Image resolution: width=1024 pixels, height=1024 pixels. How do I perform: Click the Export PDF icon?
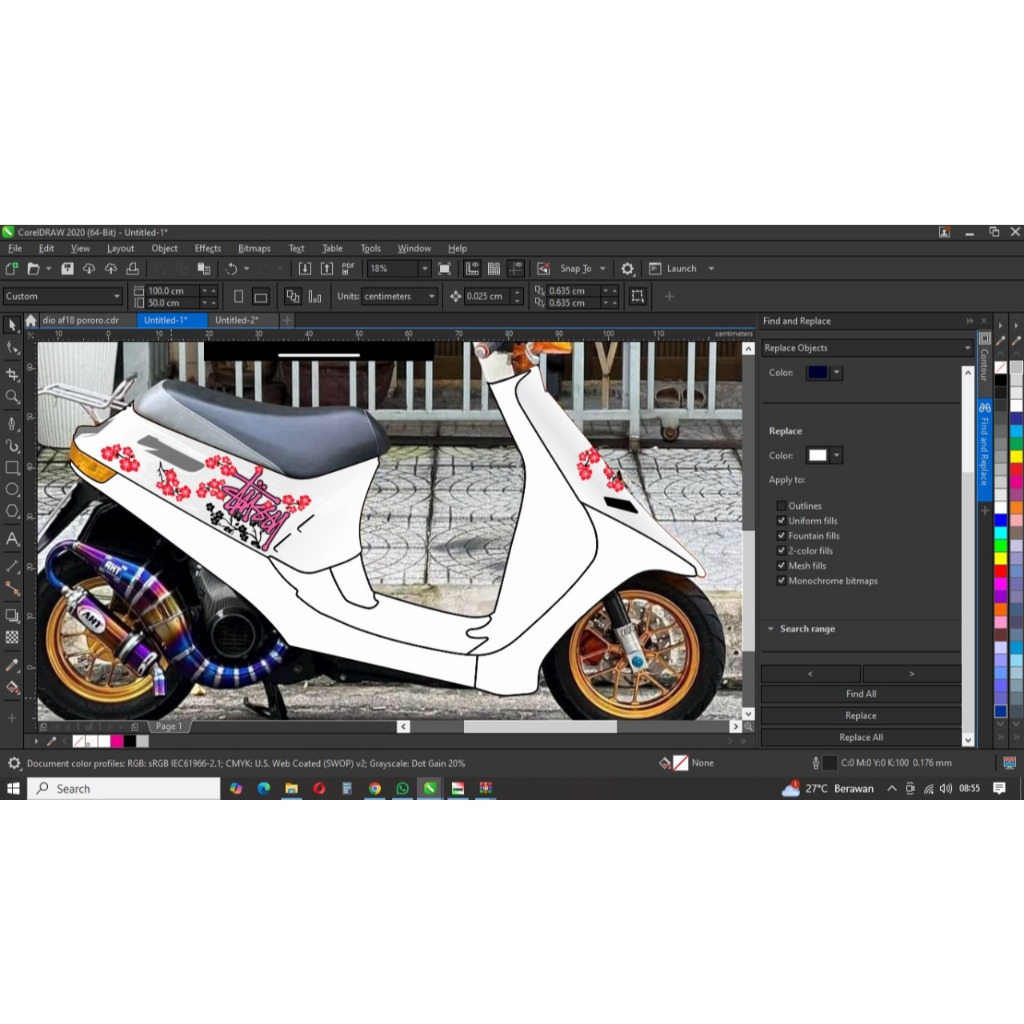tap(347, 267)
